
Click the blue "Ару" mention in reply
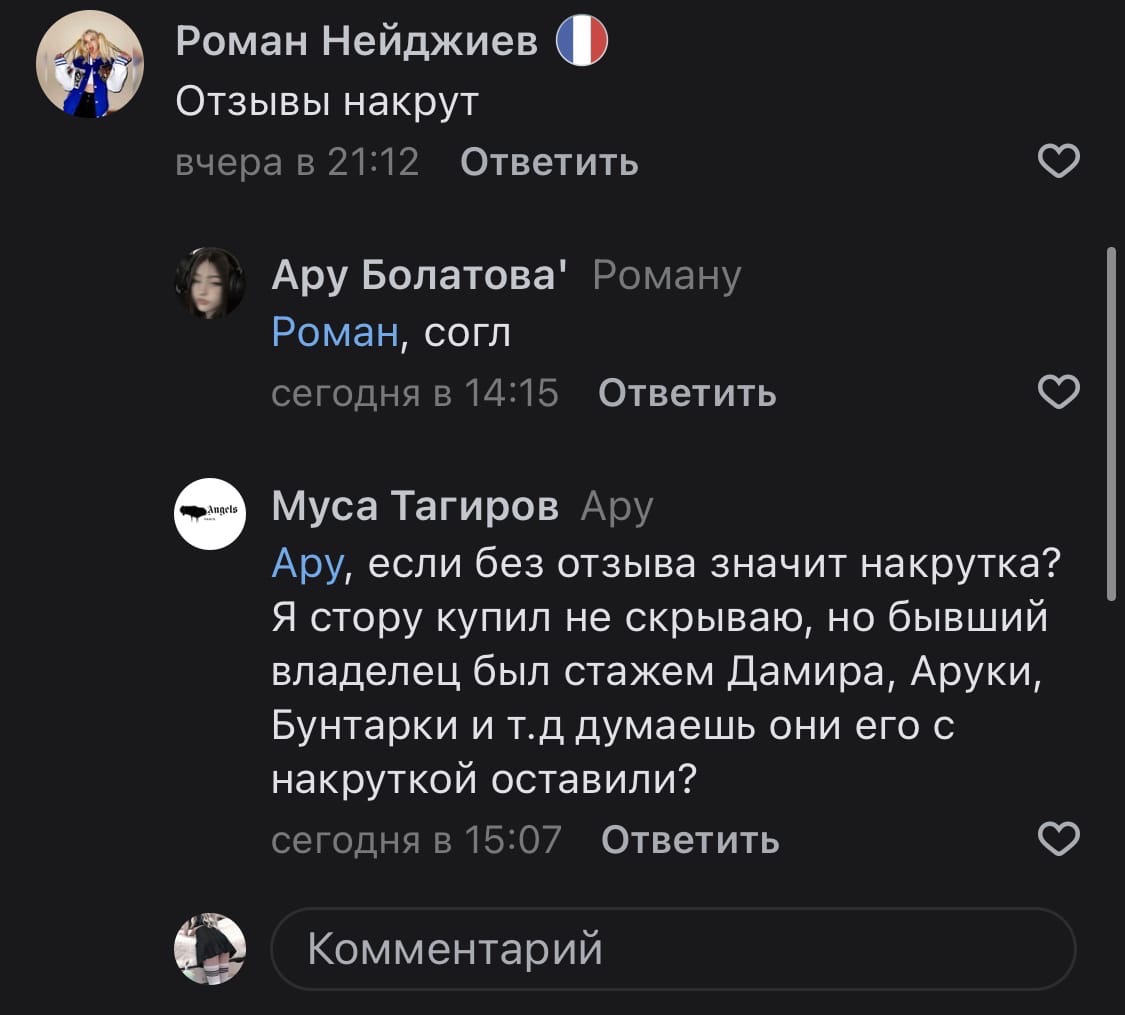coord(307,565)
